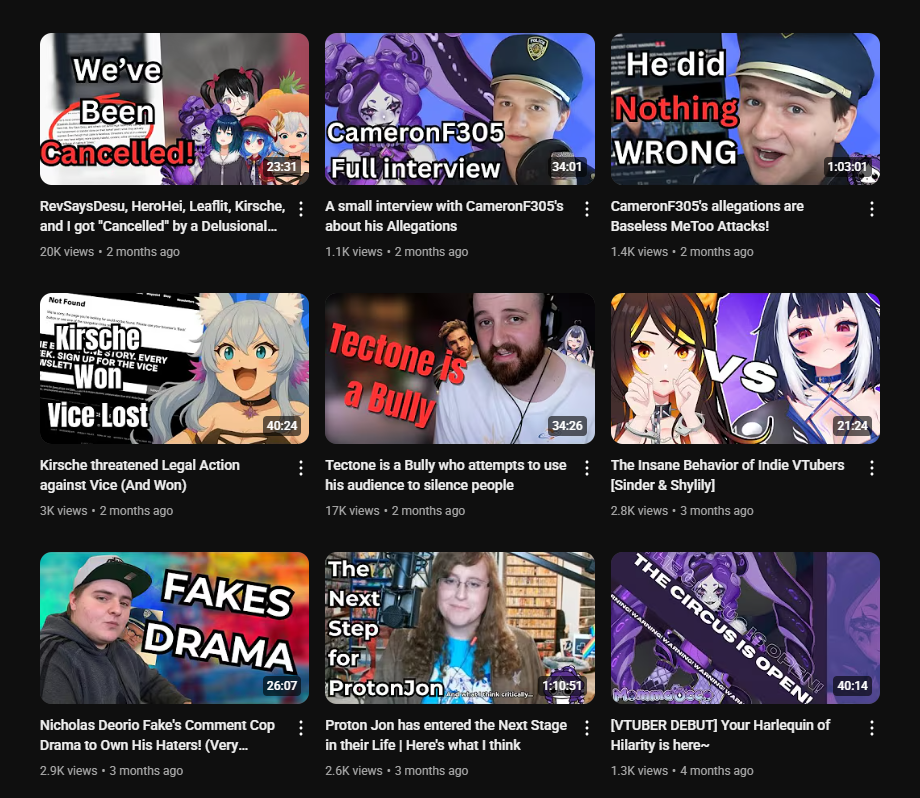
Task: Click the VS thumbnail with two VTubers
Action: coord(745,368)
